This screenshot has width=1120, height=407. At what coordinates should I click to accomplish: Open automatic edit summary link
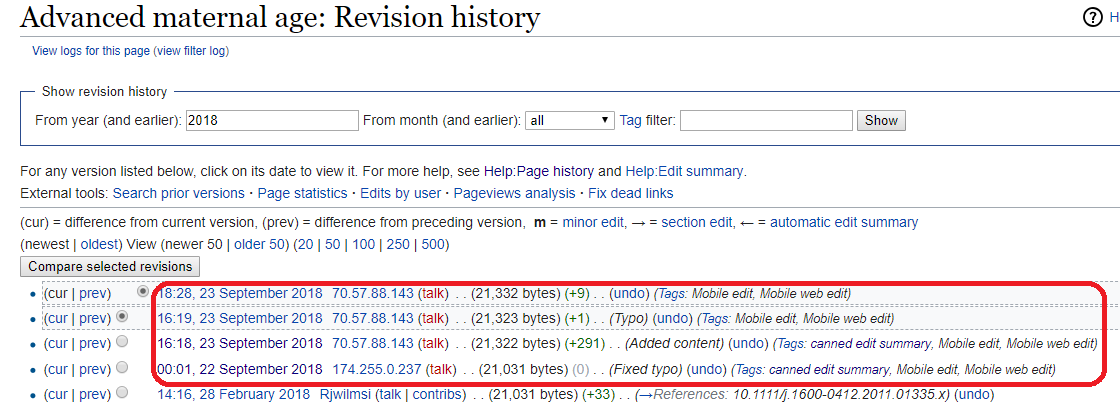coord(844,222)
